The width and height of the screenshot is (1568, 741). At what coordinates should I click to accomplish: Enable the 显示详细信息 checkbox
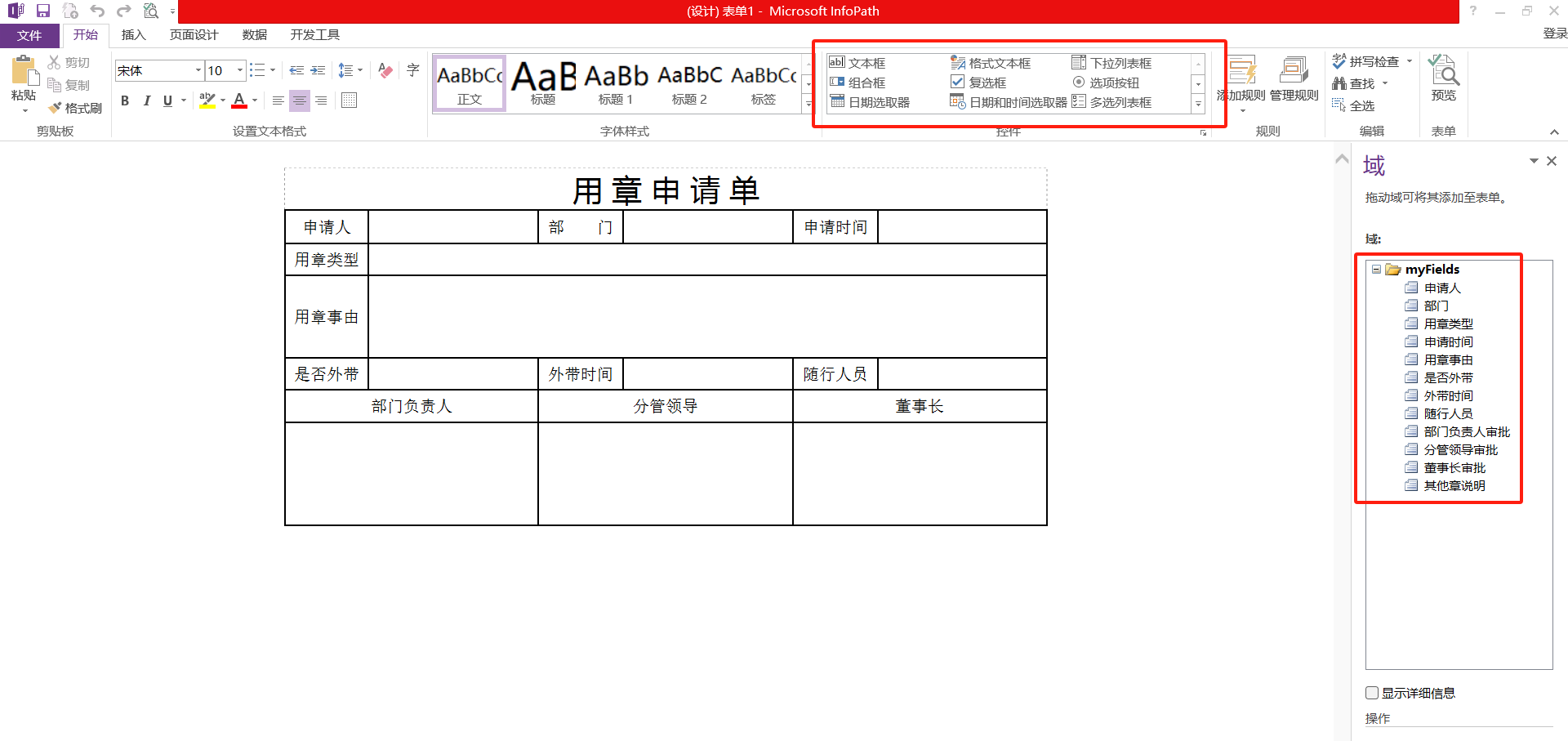pos(1372,693)
